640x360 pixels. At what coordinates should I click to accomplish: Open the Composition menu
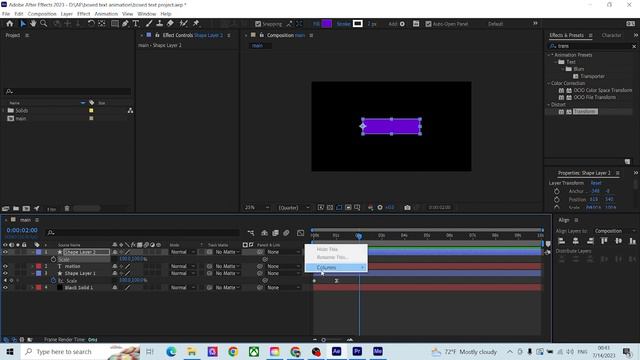(x=42, y=14)
